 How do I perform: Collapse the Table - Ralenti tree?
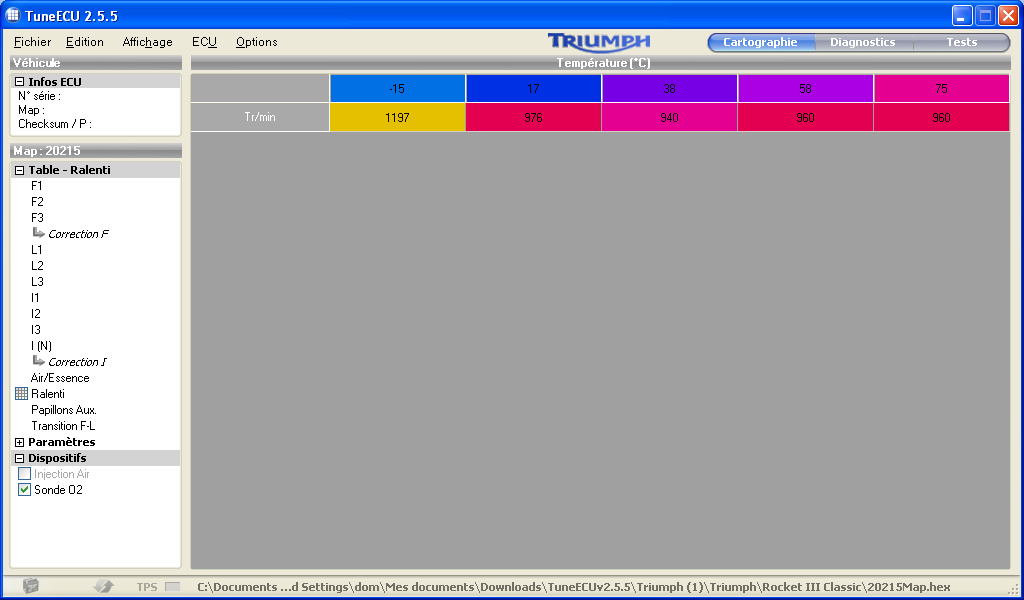coord(20,170)
